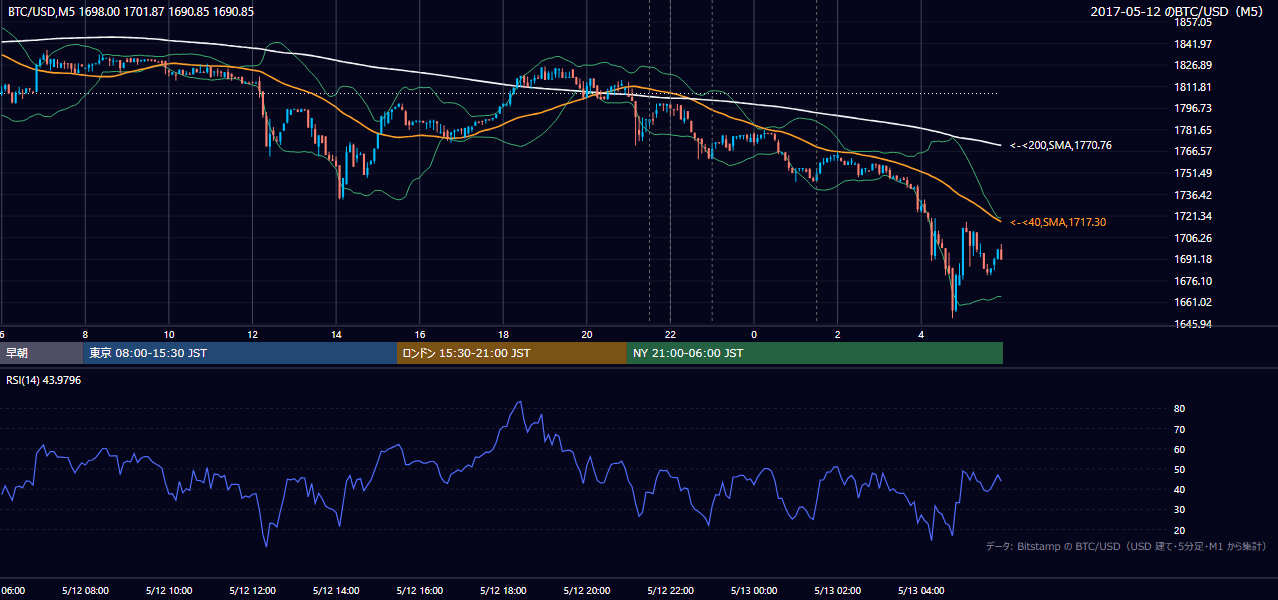Click RSI scale value 60

[1179, 449]
